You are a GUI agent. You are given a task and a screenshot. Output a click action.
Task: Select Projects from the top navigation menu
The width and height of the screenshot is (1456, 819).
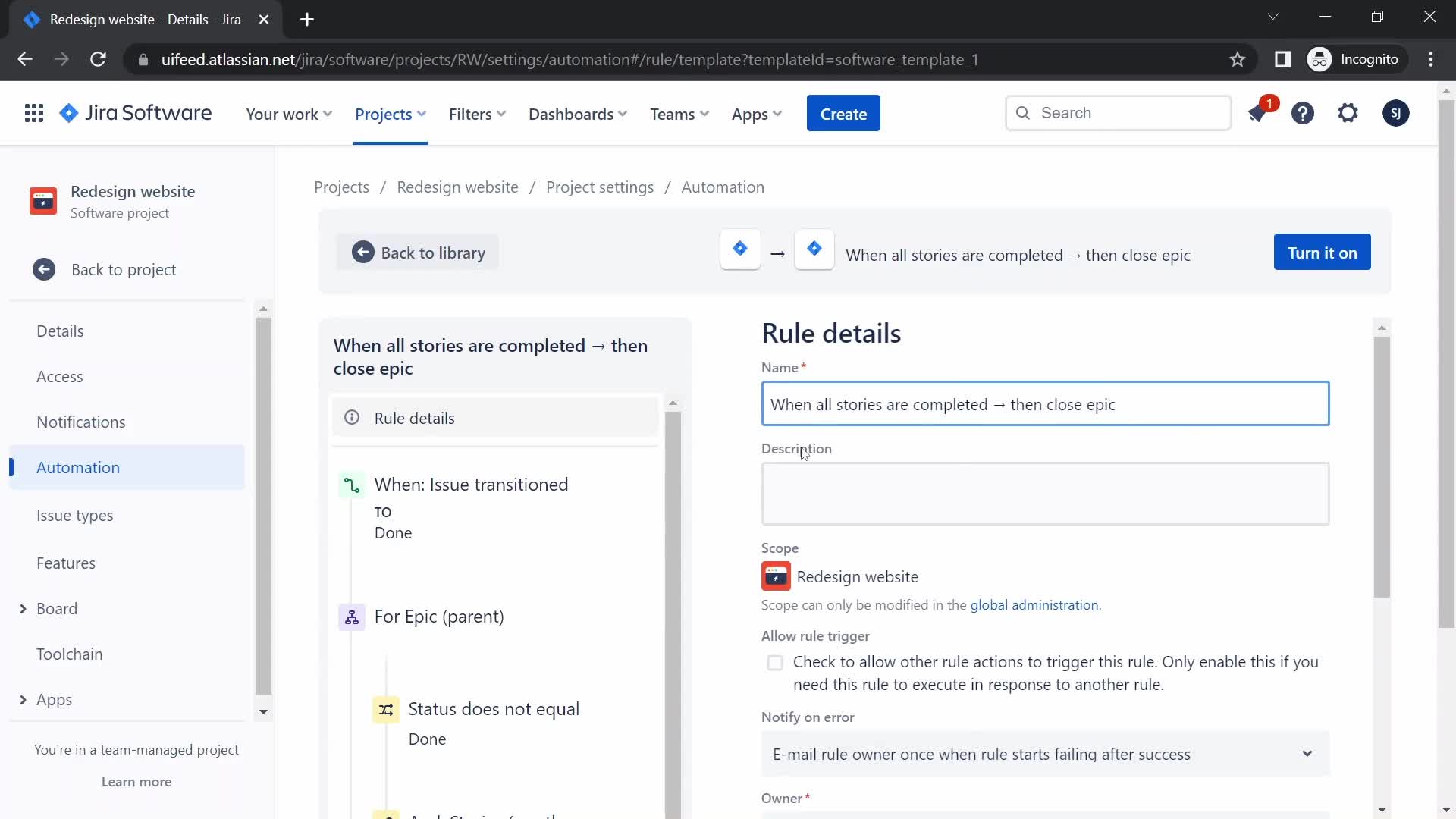click(x=383, y=114)
